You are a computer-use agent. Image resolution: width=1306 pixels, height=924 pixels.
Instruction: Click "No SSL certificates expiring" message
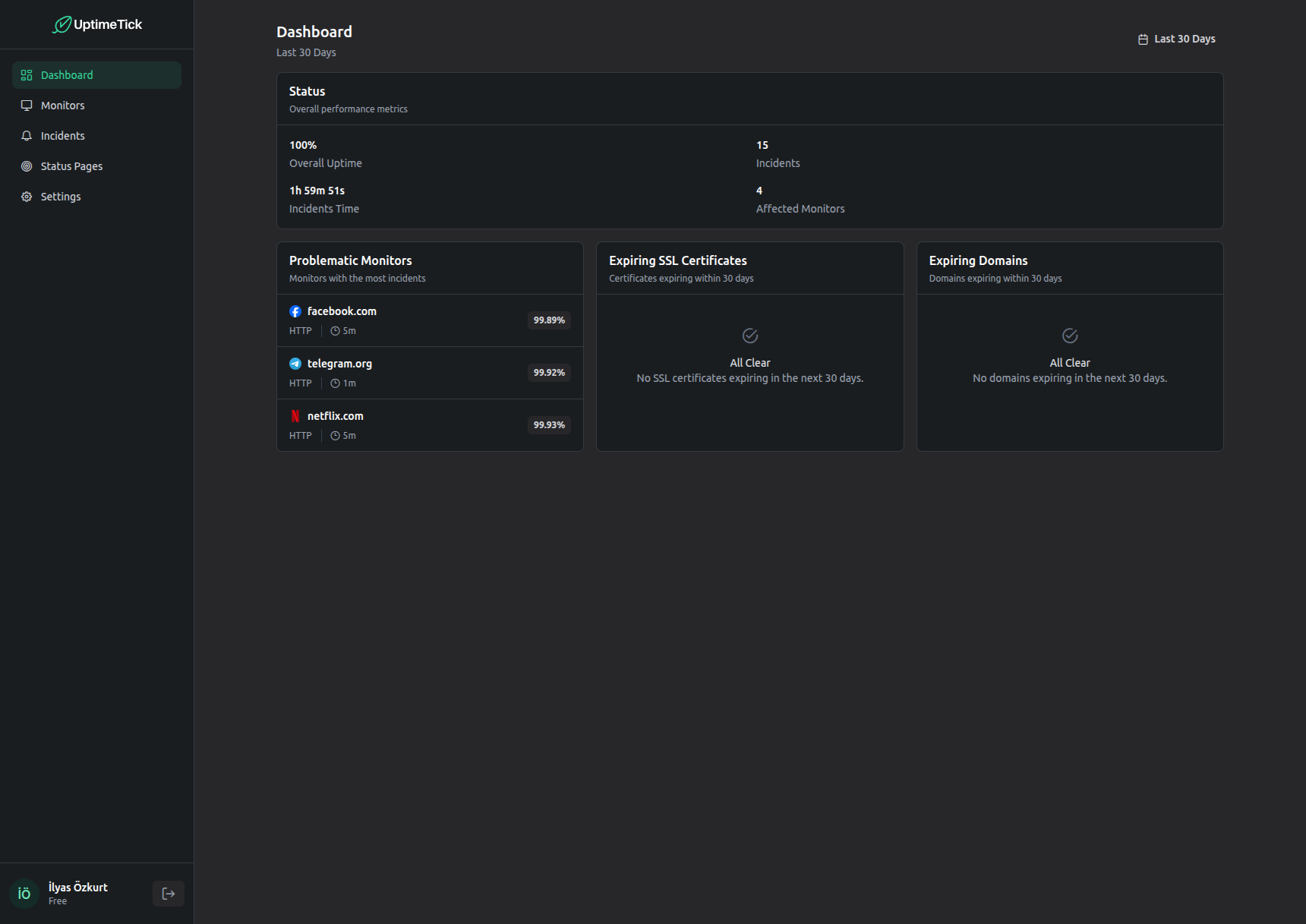(x=750, y=378)
